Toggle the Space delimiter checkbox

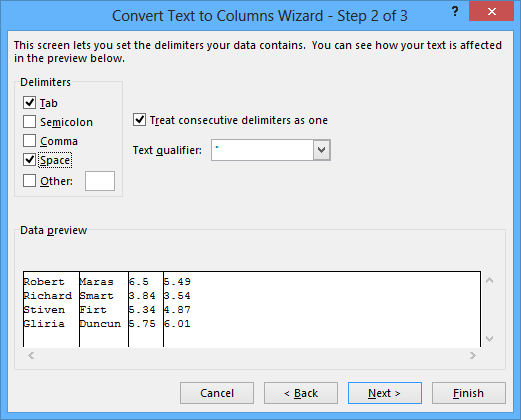pos(29,160)
